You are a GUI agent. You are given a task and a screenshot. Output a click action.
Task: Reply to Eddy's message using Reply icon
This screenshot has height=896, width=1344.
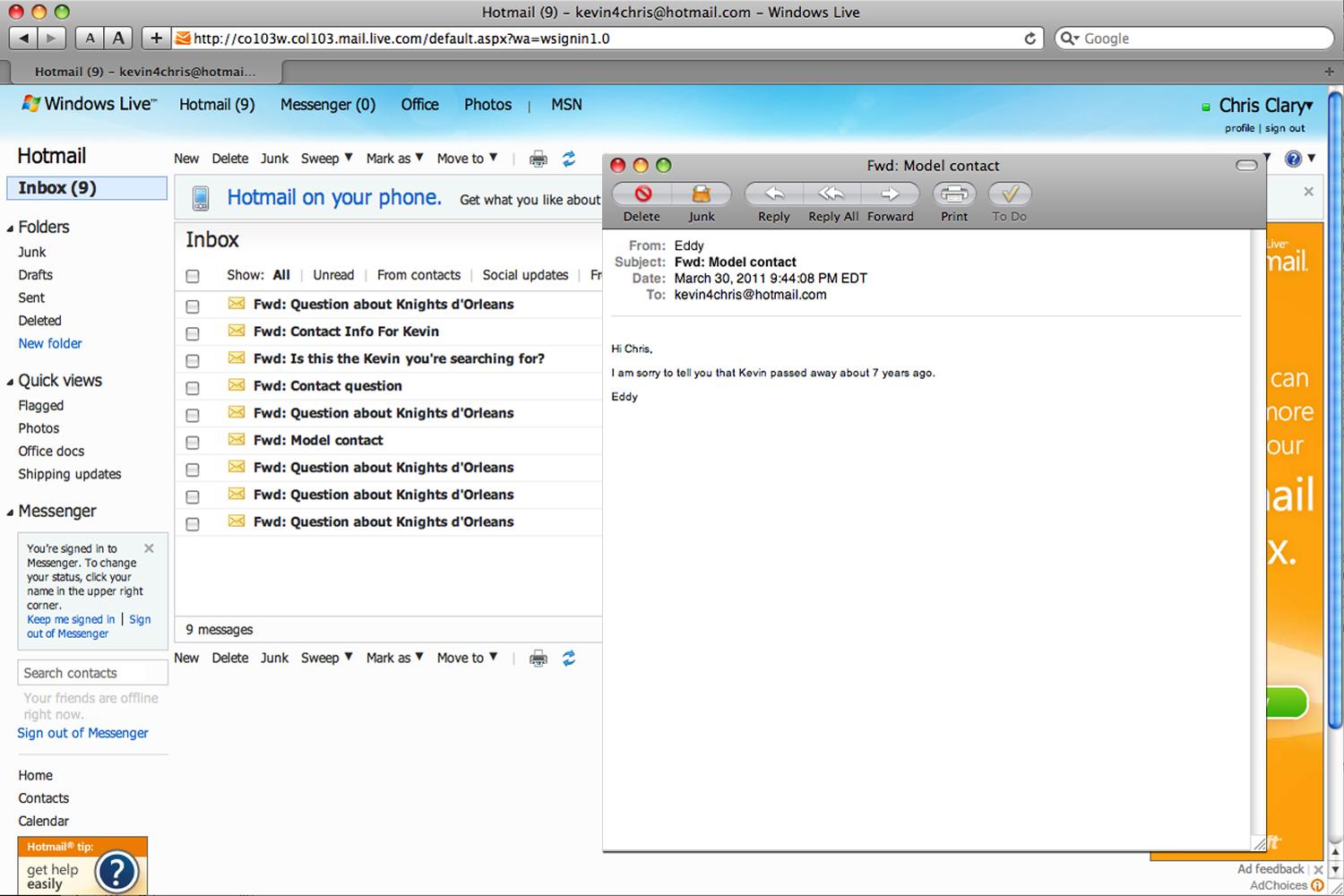[774, 194]
